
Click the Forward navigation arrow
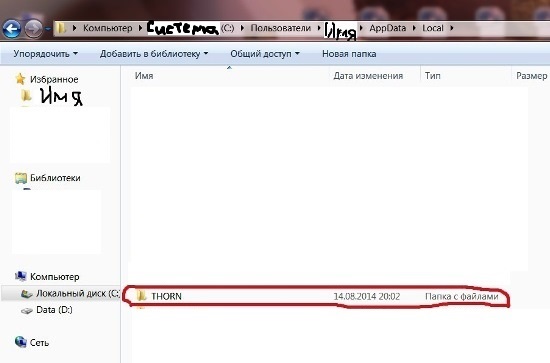[34, 29]
